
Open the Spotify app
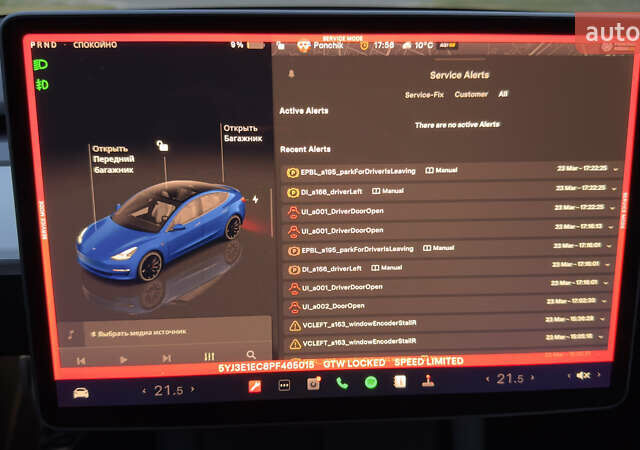(x=371, y=382)
